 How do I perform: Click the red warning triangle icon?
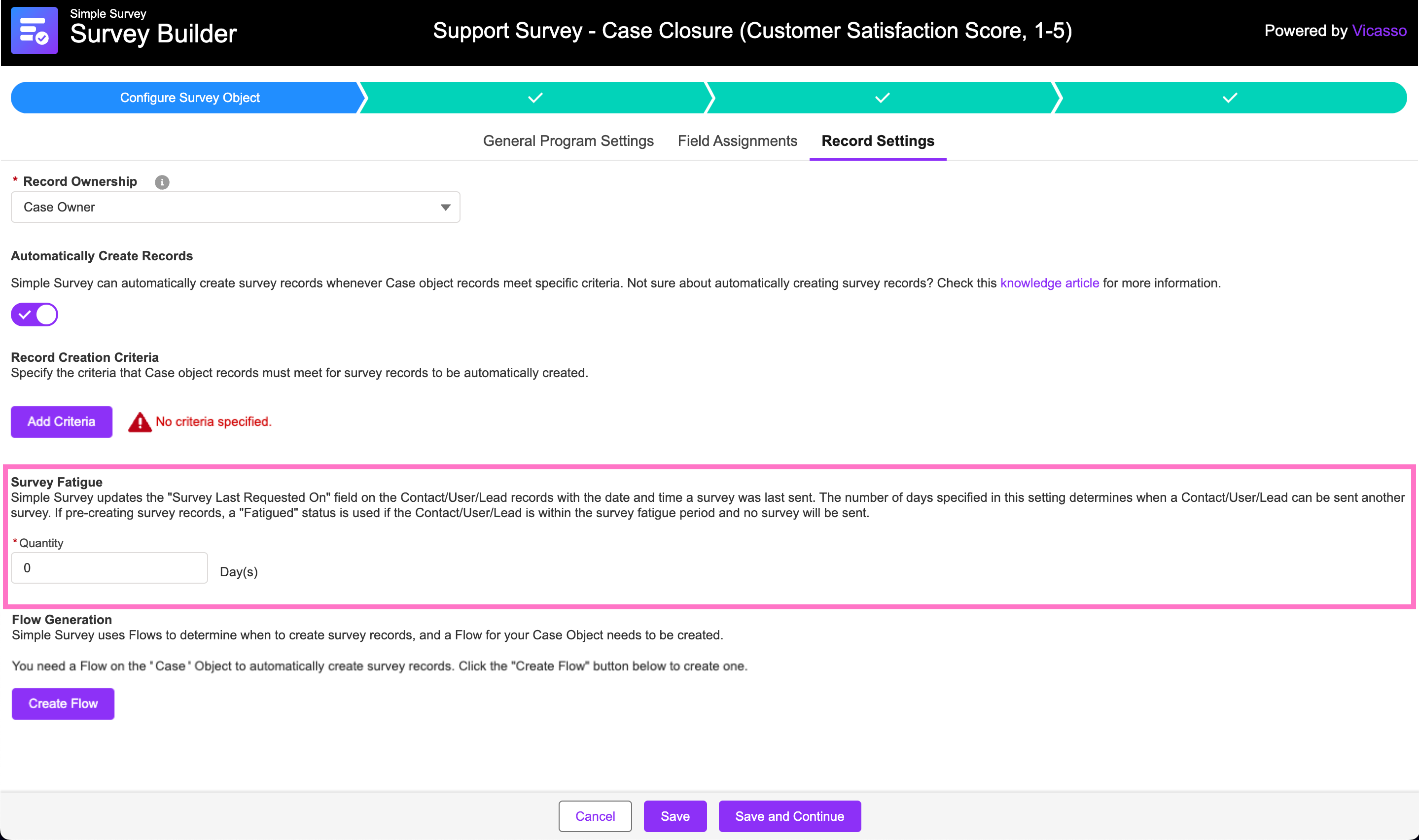click(x=140, y=422)
